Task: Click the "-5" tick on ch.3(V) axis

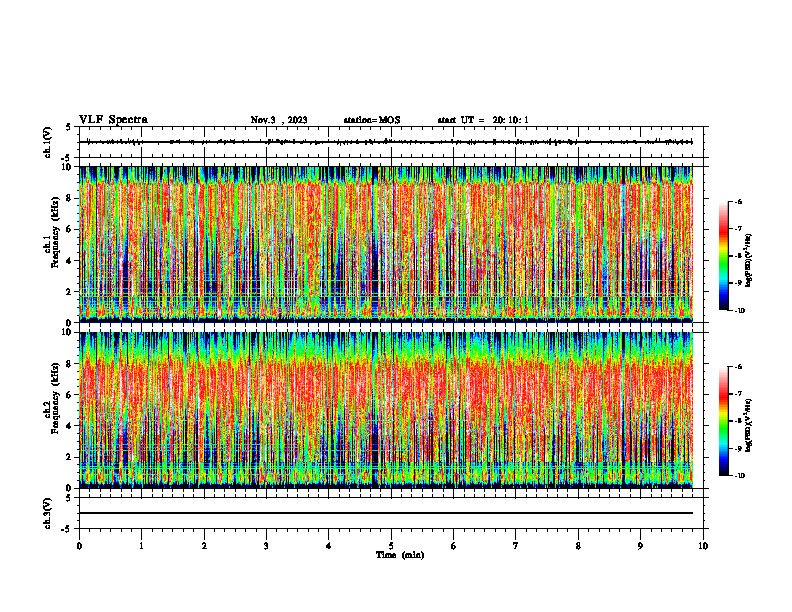Action: tap(67, 529)
